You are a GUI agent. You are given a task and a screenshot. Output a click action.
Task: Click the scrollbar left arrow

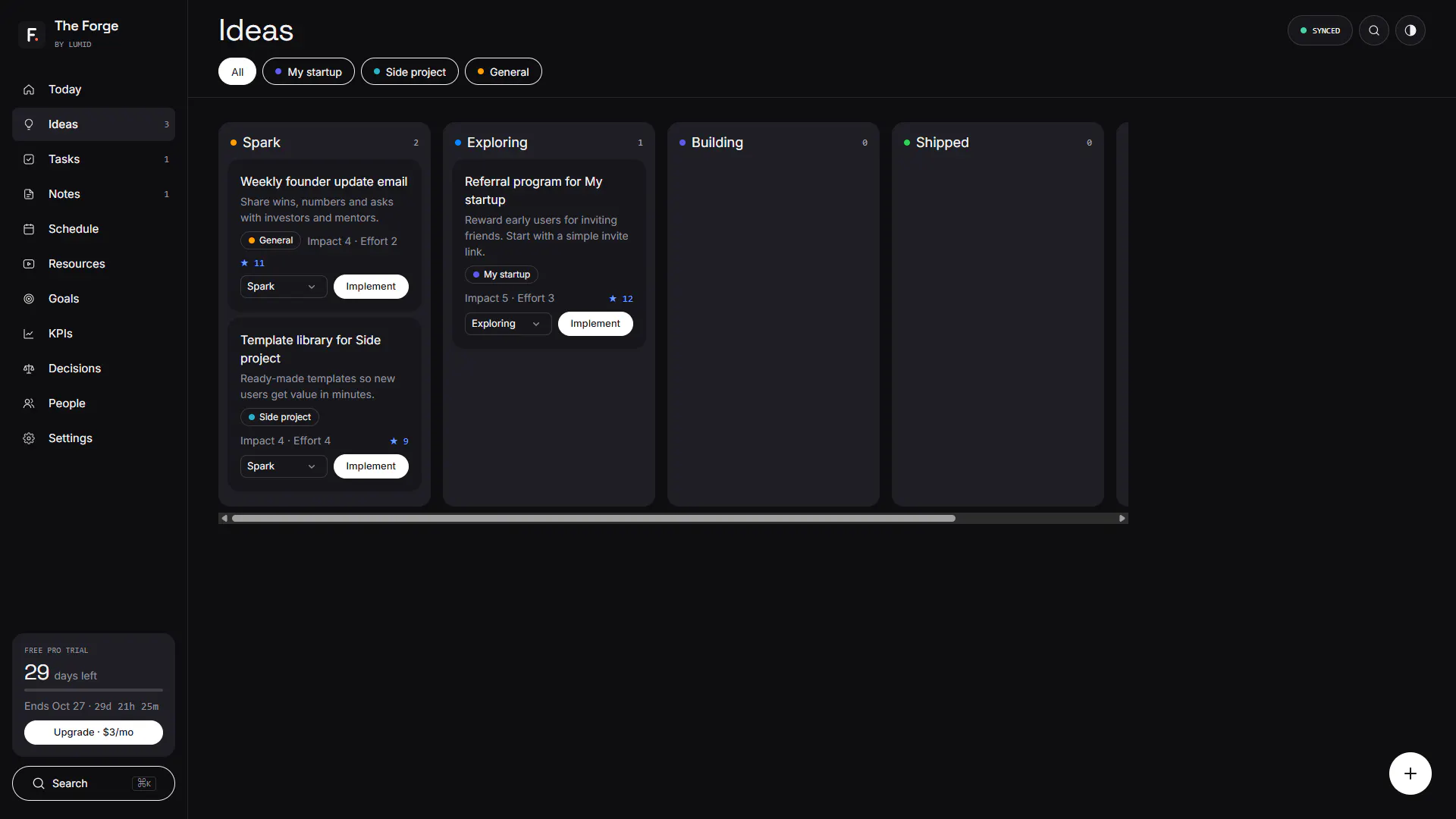[224, 519]
